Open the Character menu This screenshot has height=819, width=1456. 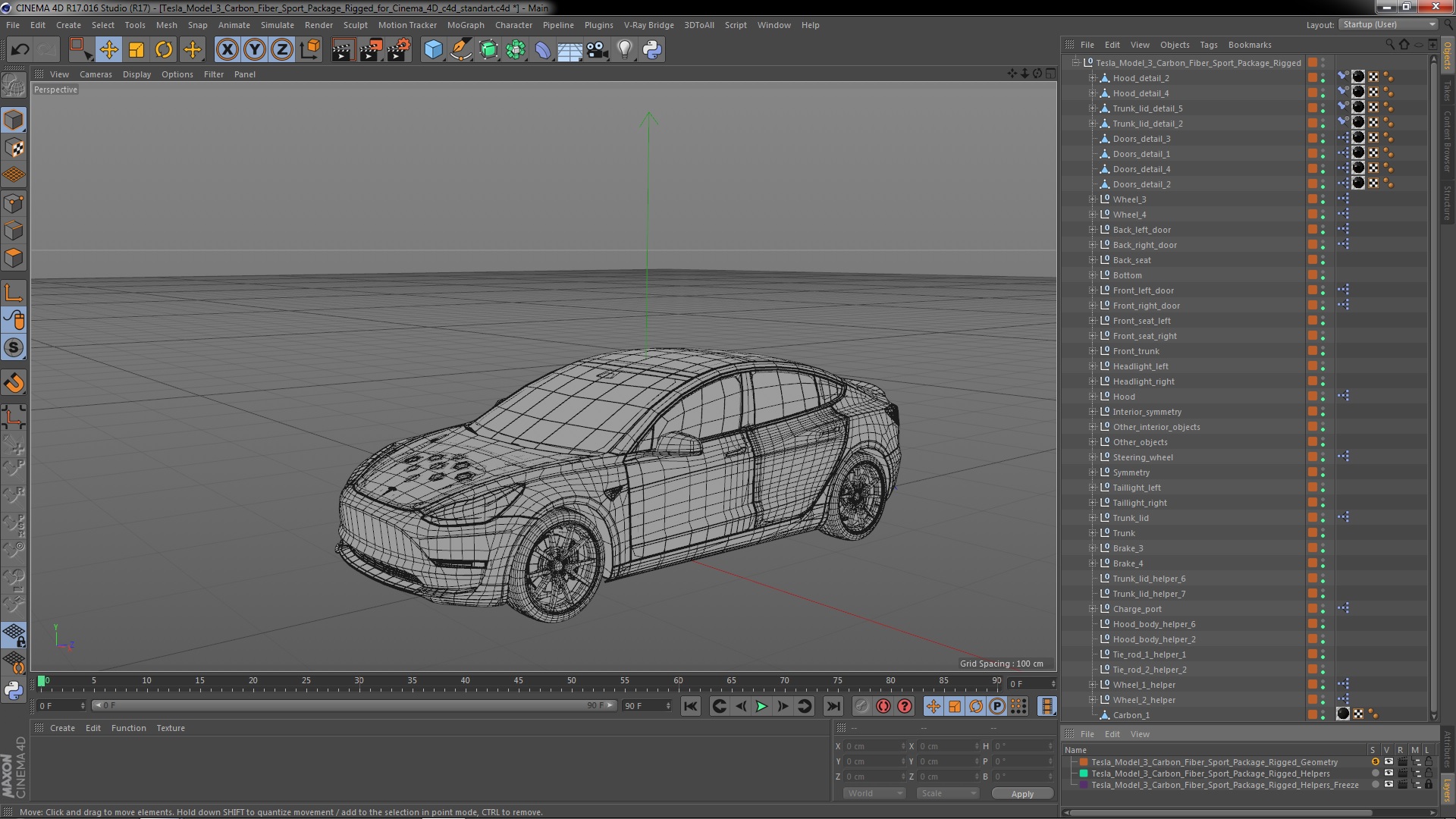[x=513, y=25]
